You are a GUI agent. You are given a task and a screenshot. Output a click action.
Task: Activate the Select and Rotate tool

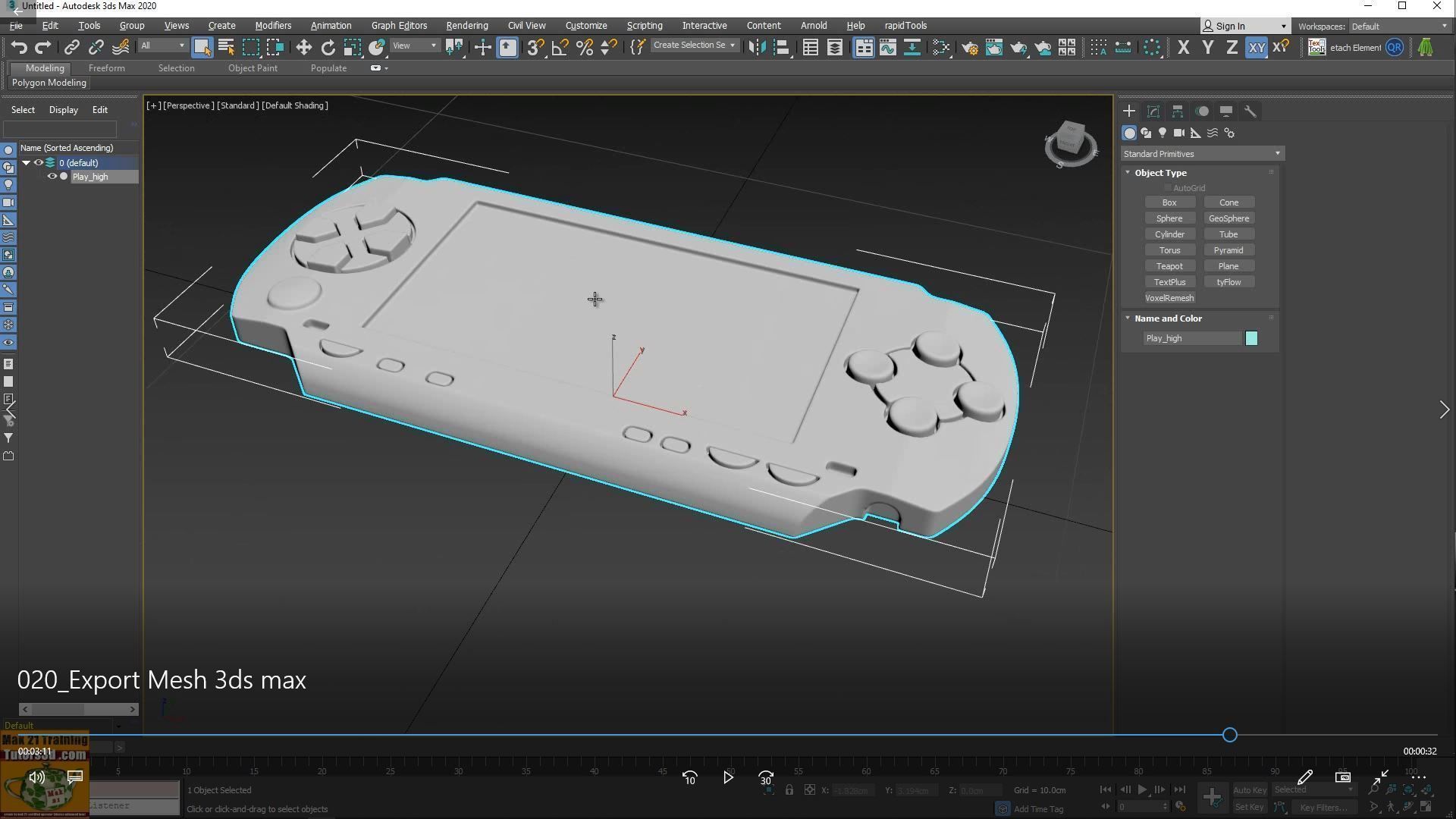328,48
